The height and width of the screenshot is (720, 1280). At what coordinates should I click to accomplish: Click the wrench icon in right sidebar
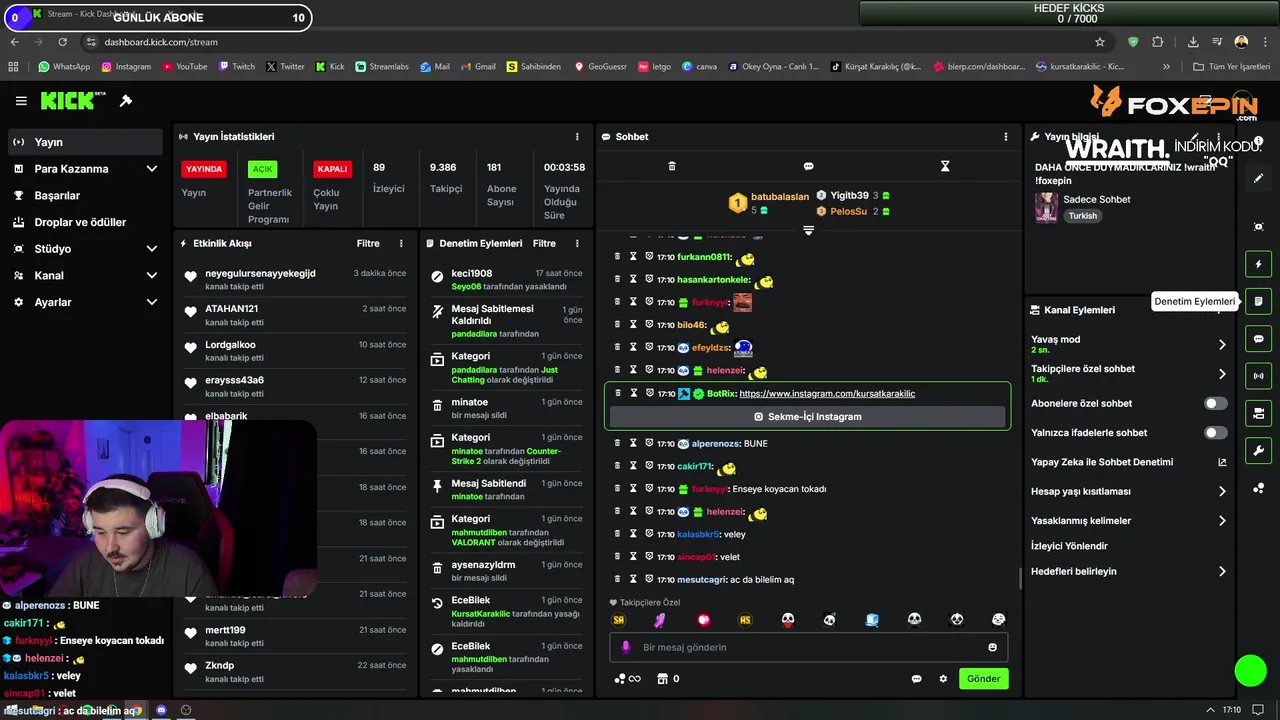pos(1259,450)
